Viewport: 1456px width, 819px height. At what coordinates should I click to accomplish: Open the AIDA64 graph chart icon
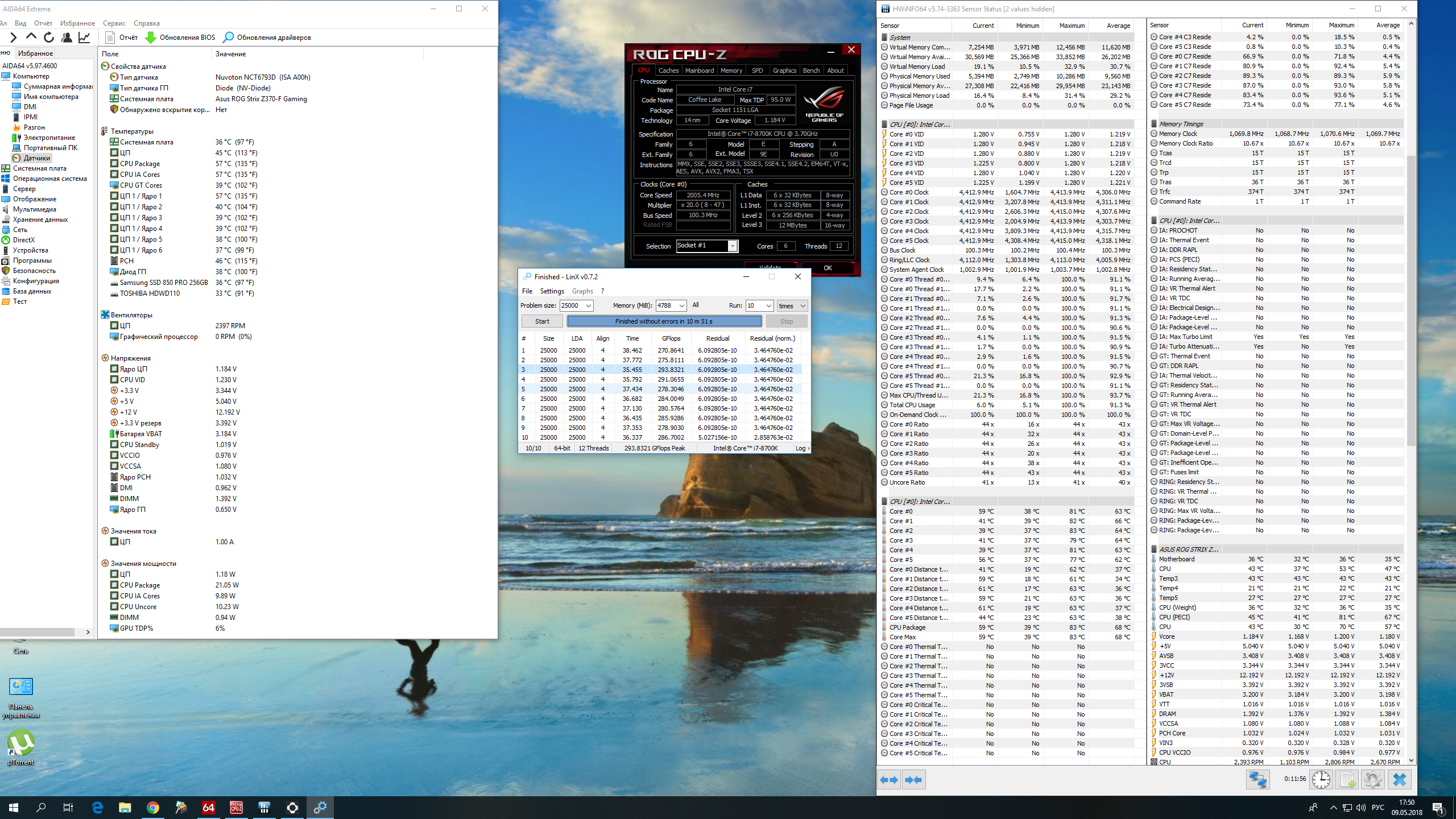pyautogui.click(x=84, y=38)
